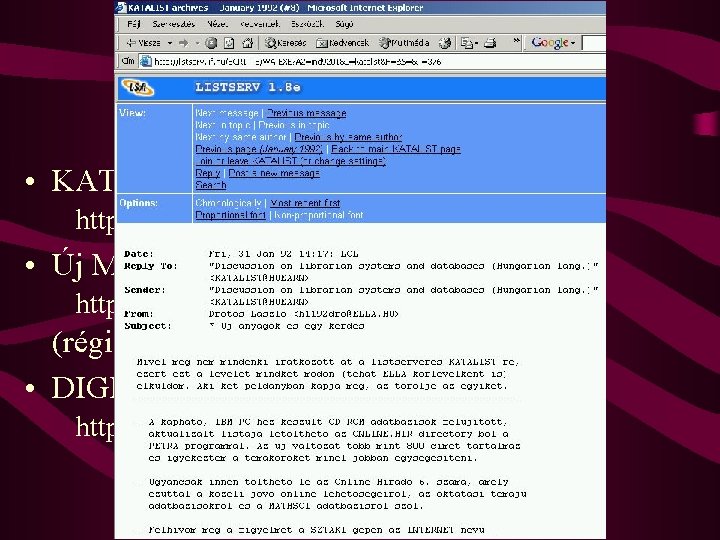The image size is (720, 540).
Task: Click the 'View:' section label
Action: (132, 112)
